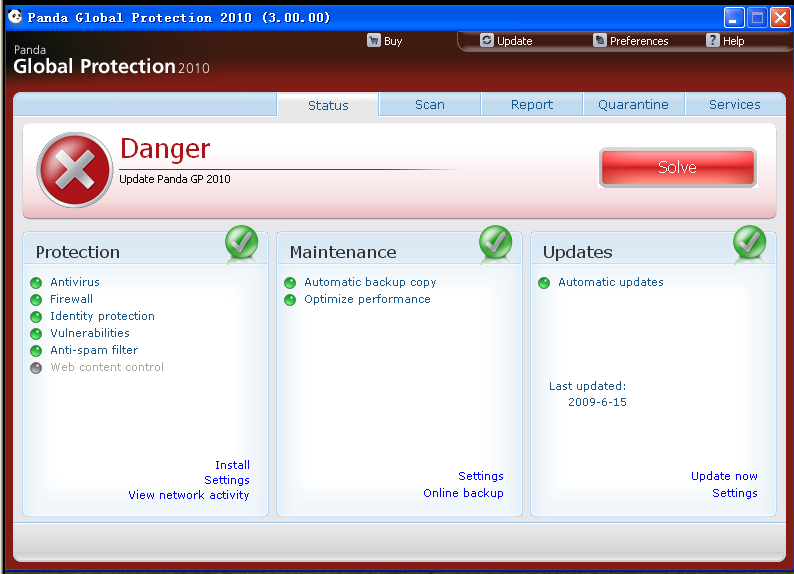Open the Services tab
Viewport: 794px width, 574px height.
tap(735, 104)
